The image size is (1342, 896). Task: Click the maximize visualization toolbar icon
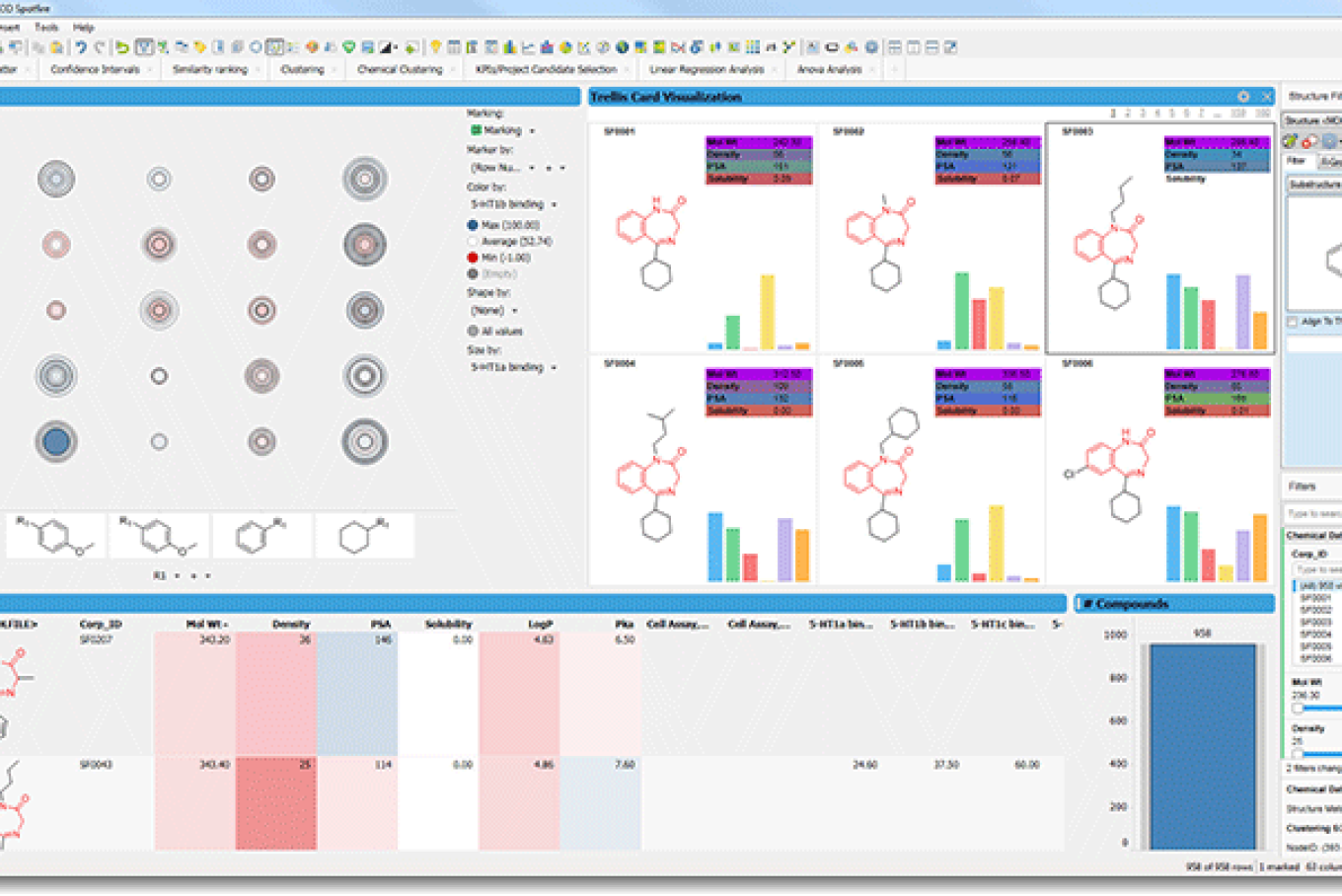tap(950, 47)
